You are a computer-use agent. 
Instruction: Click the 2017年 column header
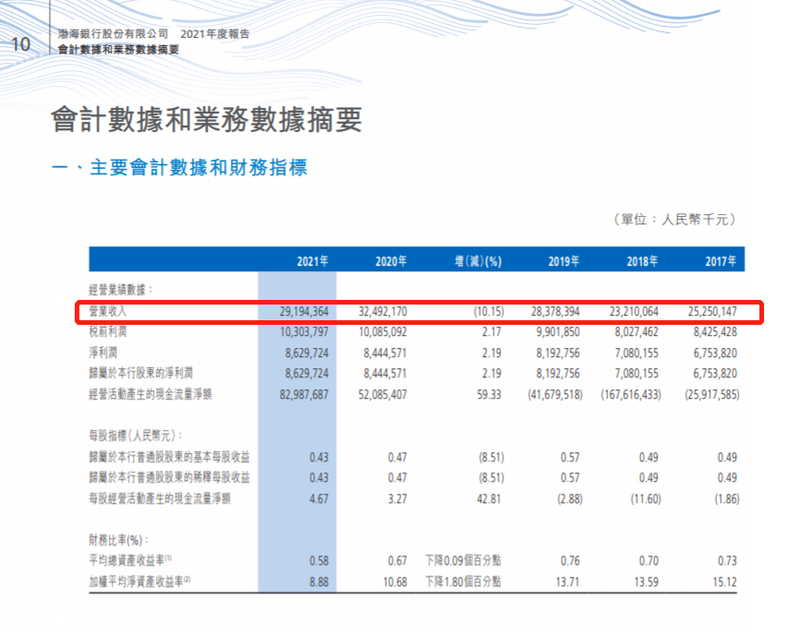click(717, 260)
